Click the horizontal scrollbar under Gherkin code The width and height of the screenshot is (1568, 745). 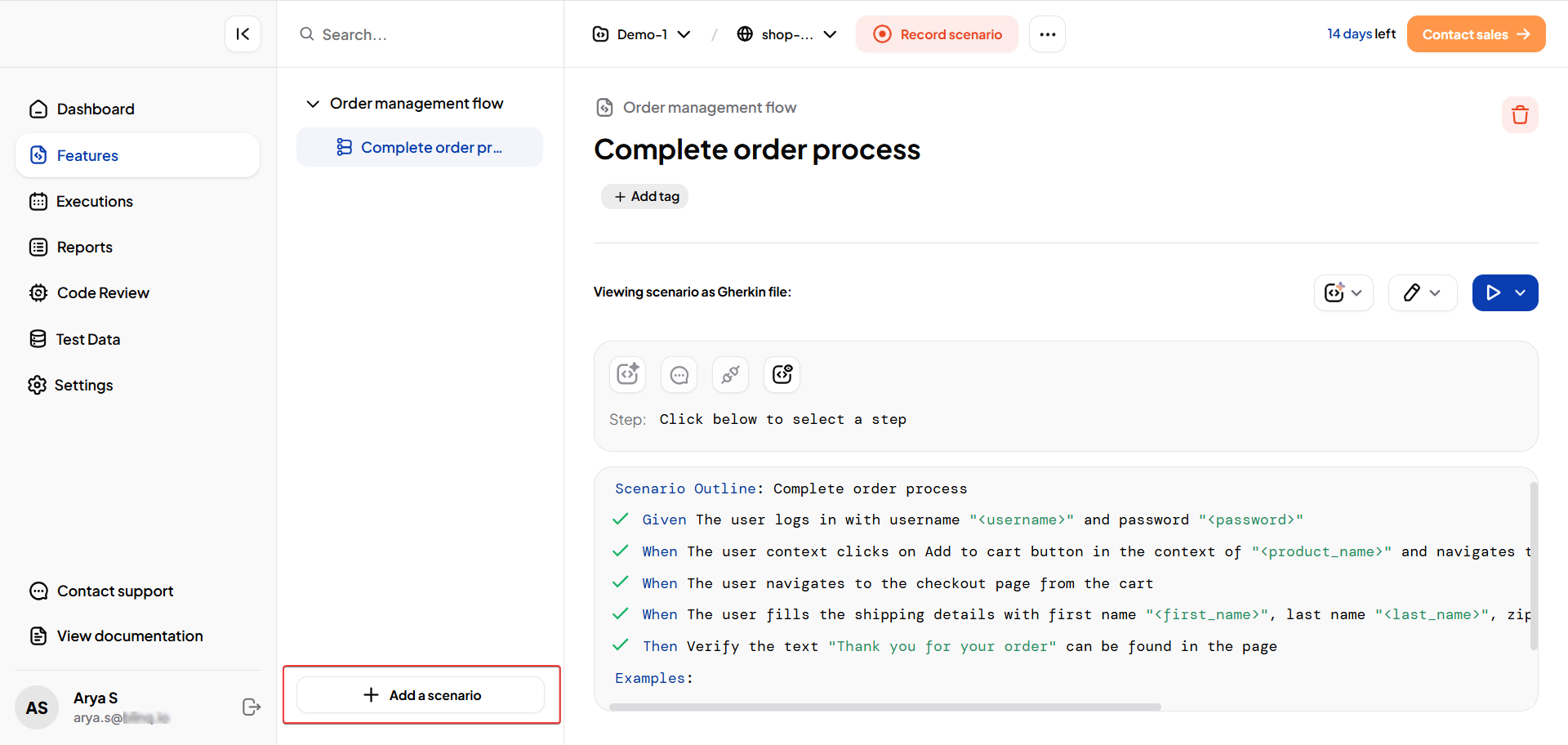tap(884, 707)
